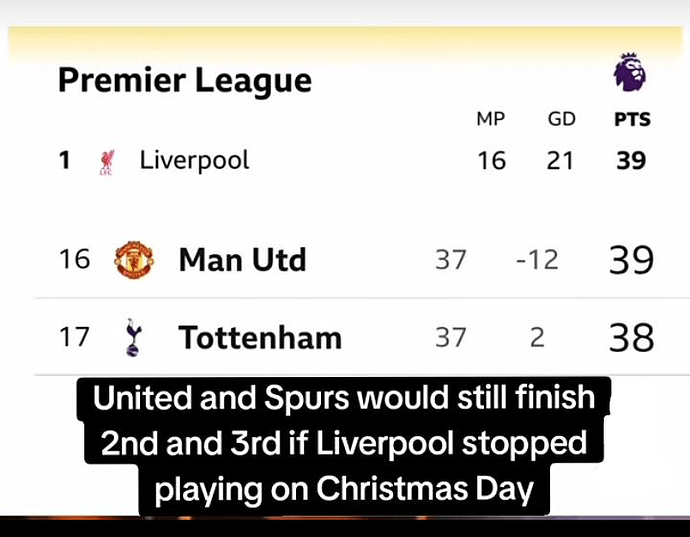Click the MP column header
This screenshot has height=537, width=690.
point(491,119)
